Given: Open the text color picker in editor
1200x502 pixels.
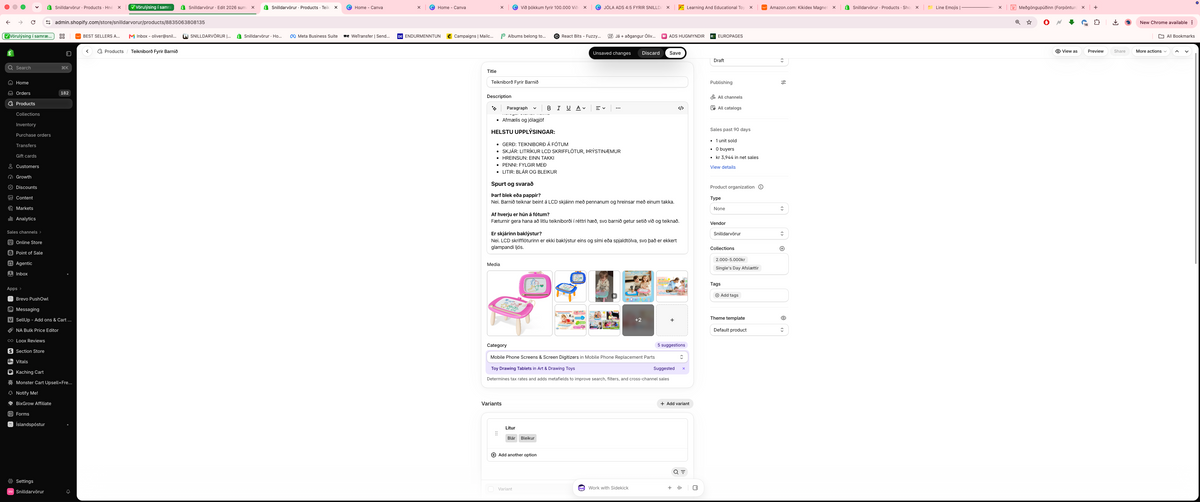Looking at the screenshot, I should 581,108.
